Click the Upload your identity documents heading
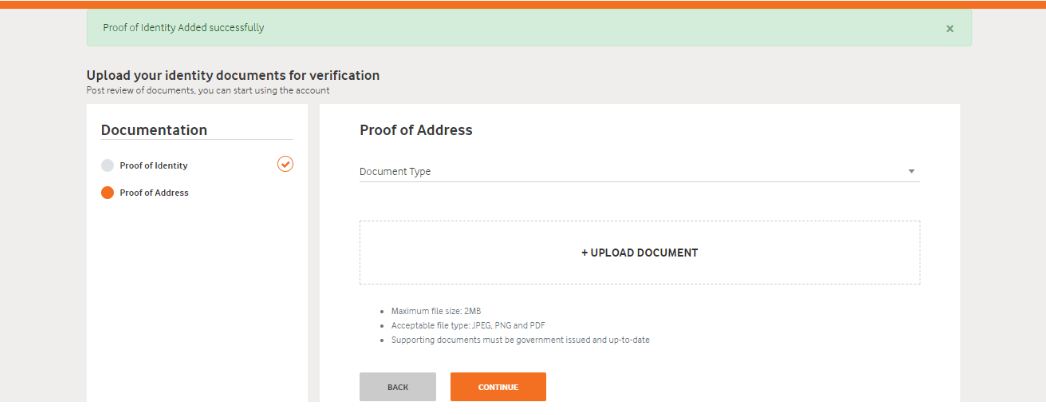The height and width of the screenshot is (415, 1046). (x=233, y=75)
